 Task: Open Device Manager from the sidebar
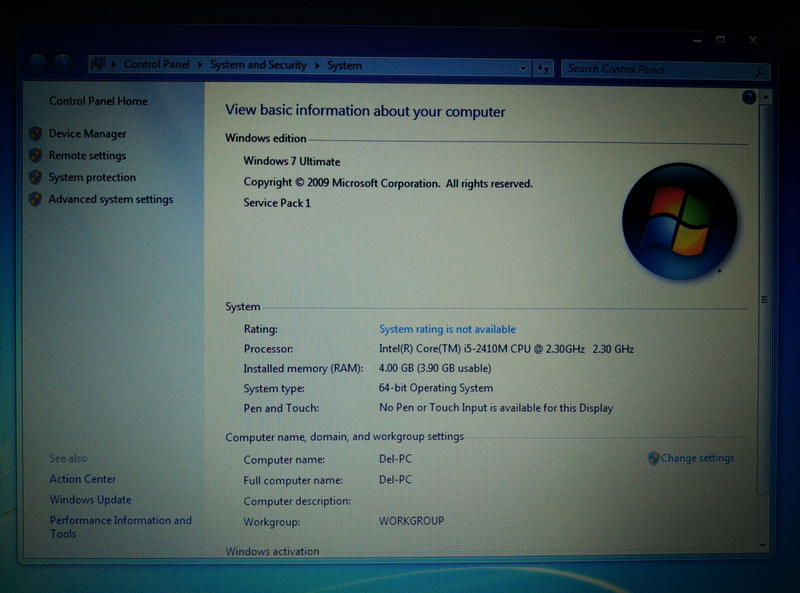[x=87, y=134]
